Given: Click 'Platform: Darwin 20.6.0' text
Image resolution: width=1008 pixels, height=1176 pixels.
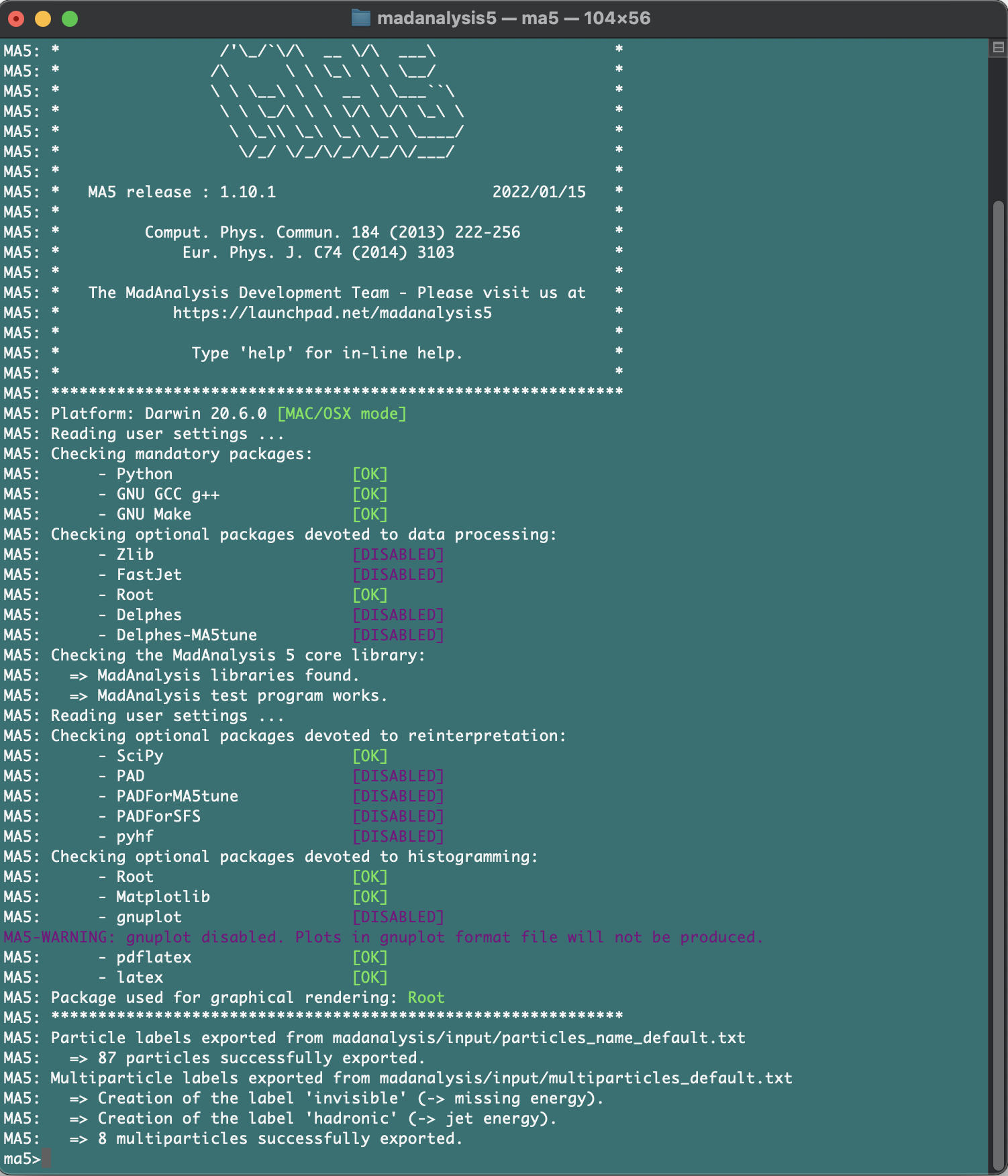Looking at the screenshot, I should click(158, 413).
